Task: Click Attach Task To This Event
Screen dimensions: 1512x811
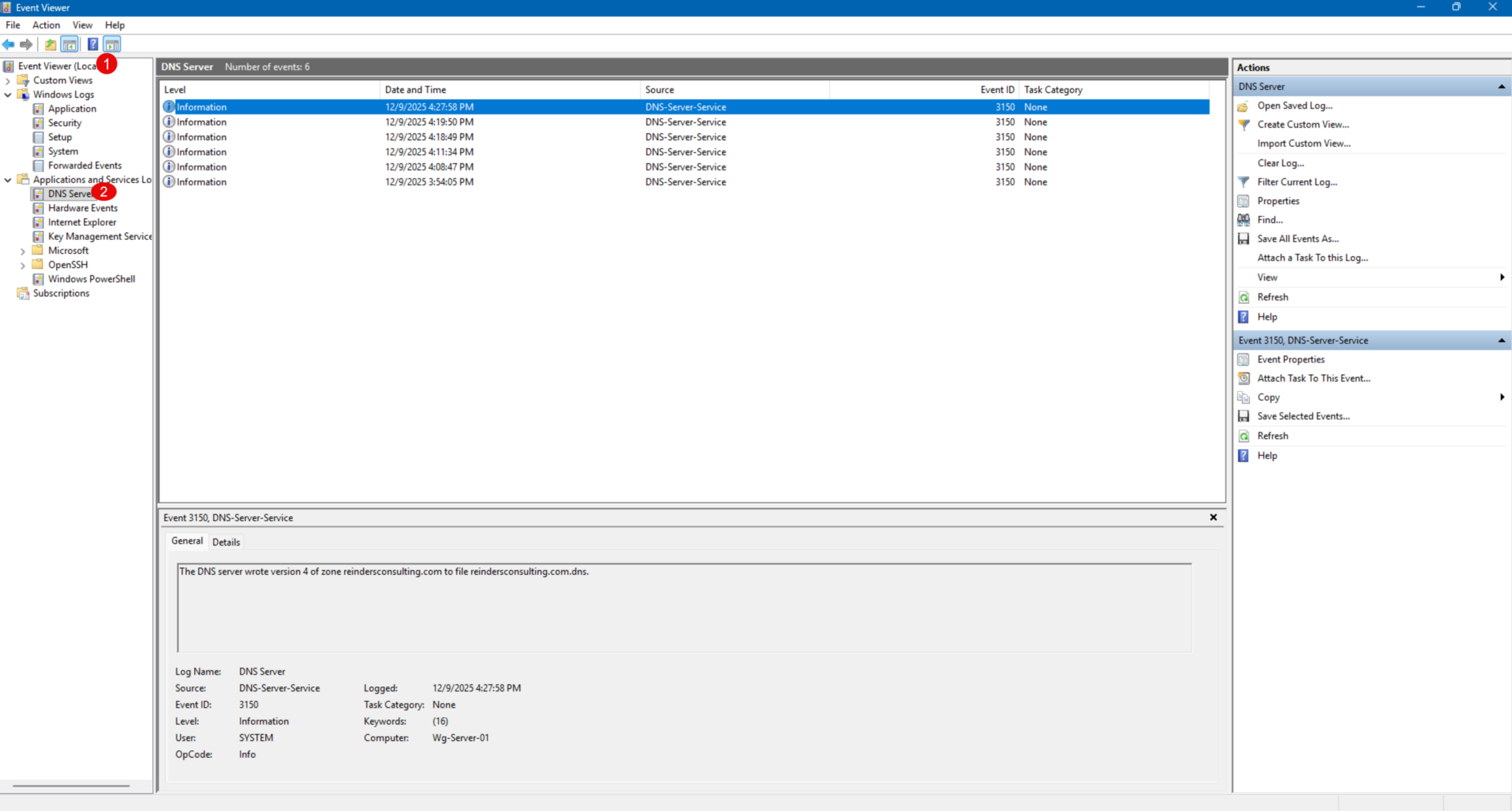Action: coord(1313,378)
